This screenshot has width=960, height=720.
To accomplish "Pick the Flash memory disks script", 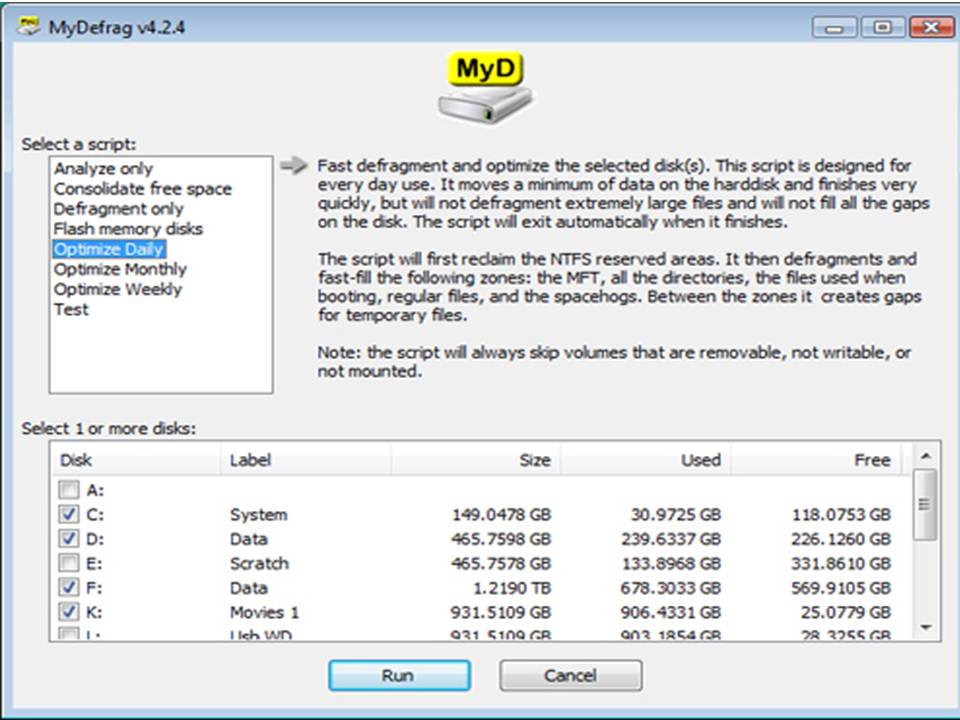I will pyautogui.click(x=128, y=229).
